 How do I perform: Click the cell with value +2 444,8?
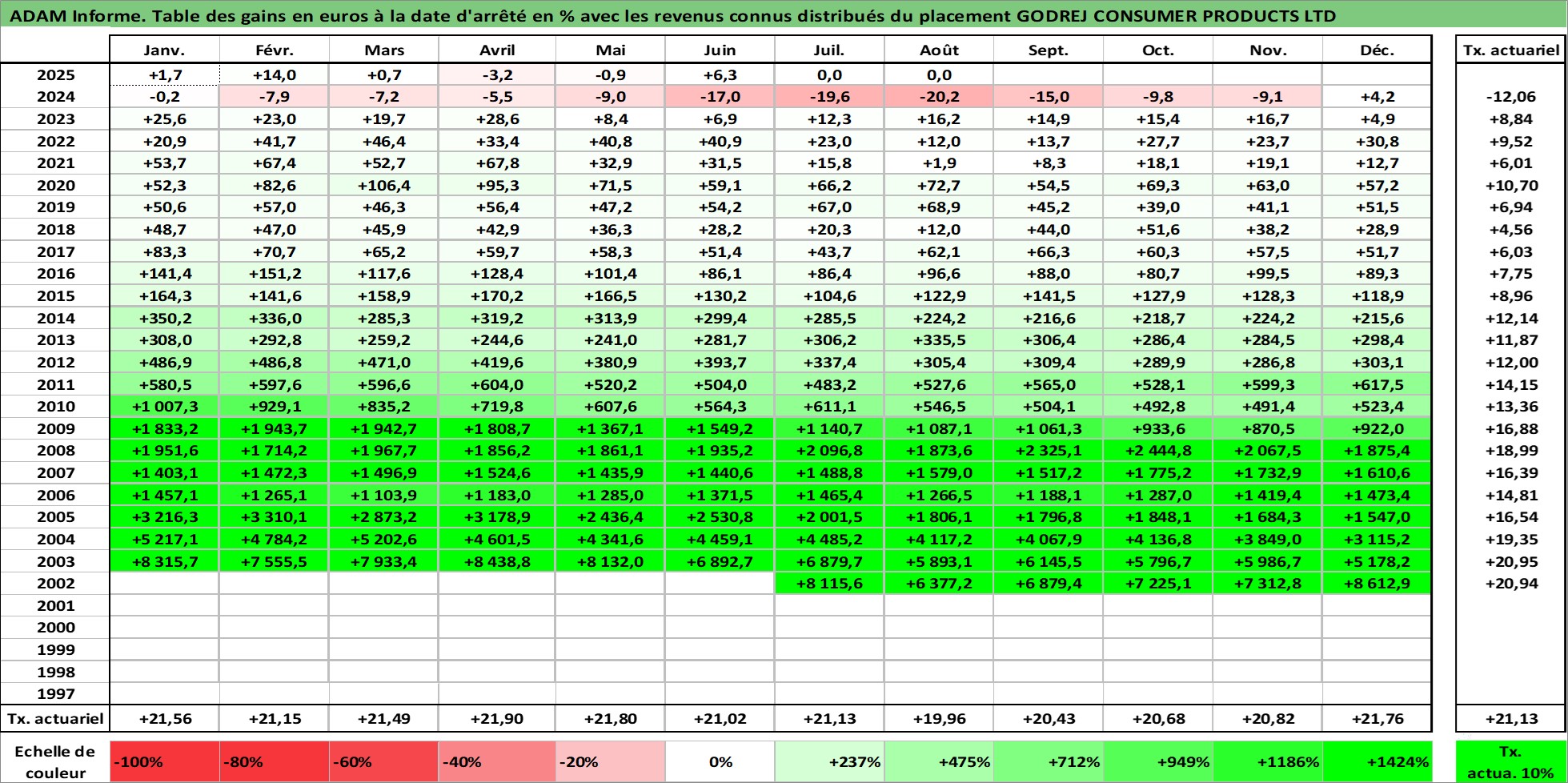(1158, 450)
